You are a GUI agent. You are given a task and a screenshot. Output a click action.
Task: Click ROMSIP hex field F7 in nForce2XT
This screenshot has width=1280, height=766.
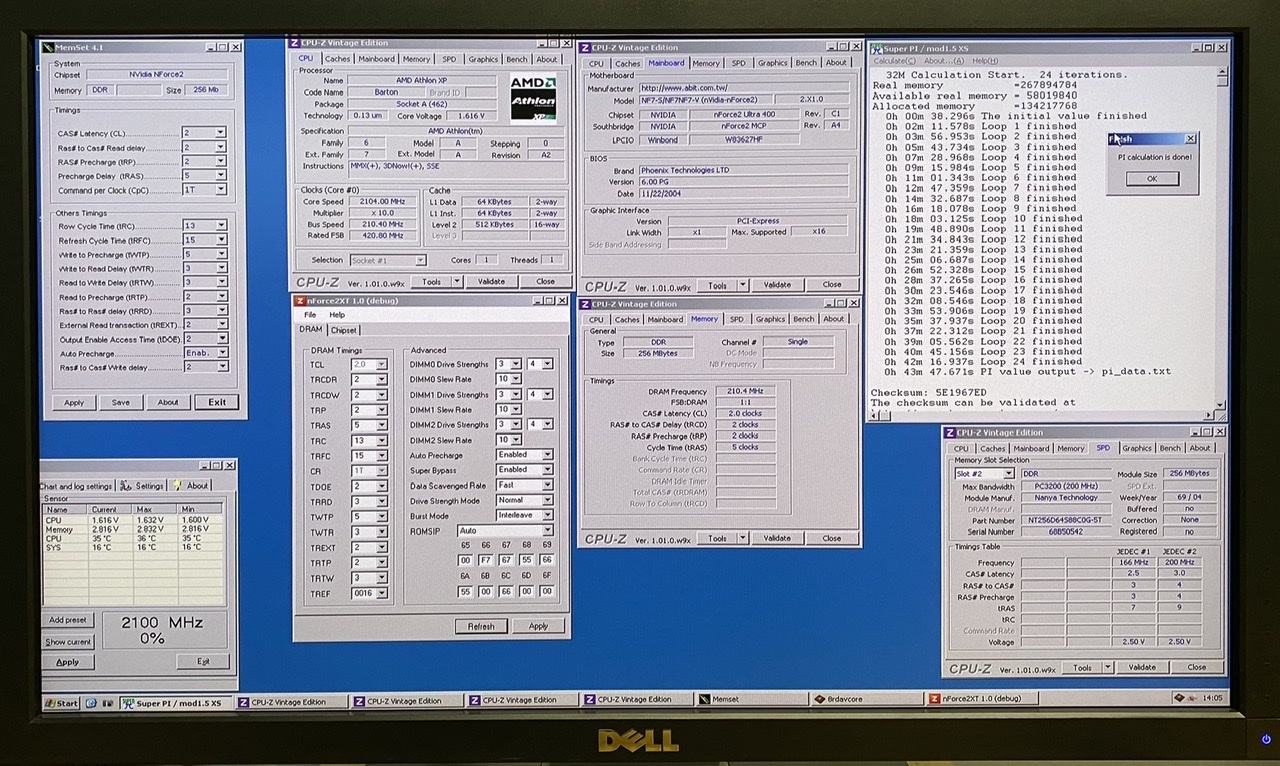click(486, 561)
